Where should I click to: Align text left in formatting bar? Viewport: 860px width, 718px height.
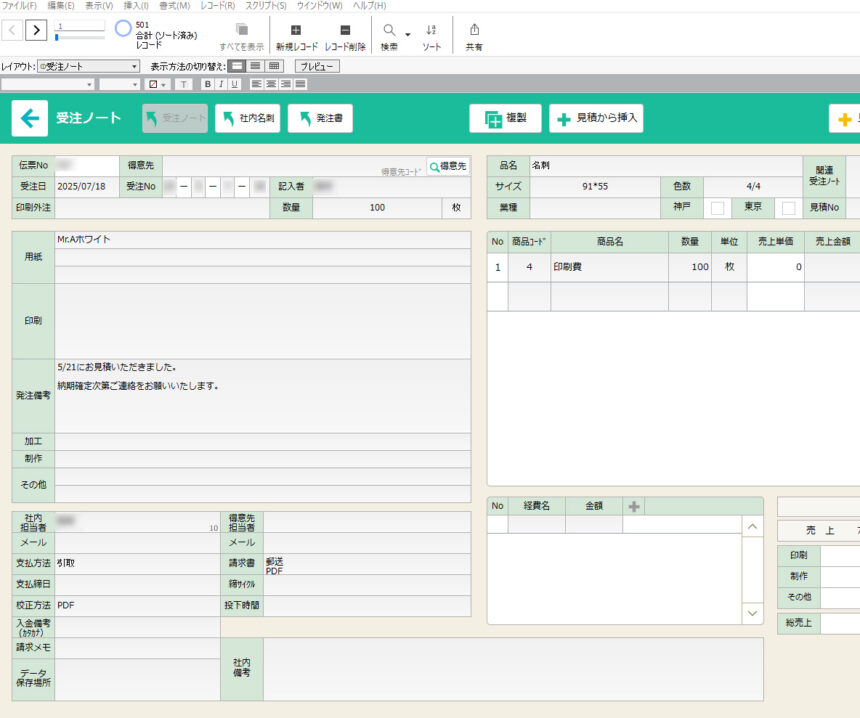pyautogui.click(x=256, y=84)
